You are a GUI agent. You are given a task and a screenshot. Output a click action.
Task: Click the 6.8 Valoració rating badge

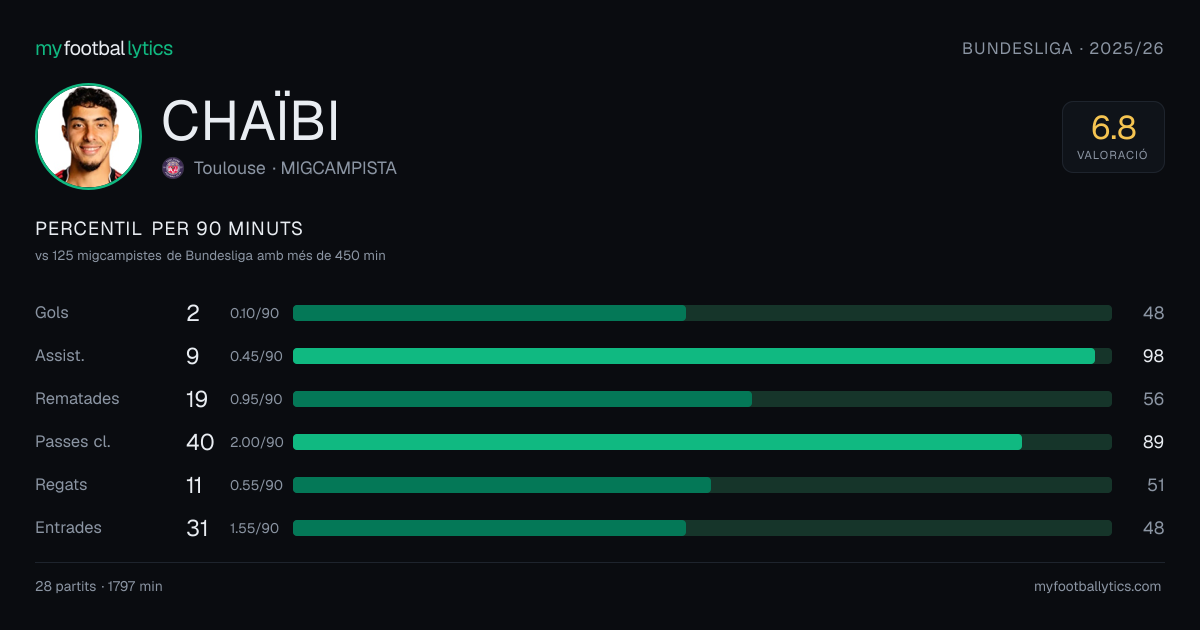click(1113, 137)
